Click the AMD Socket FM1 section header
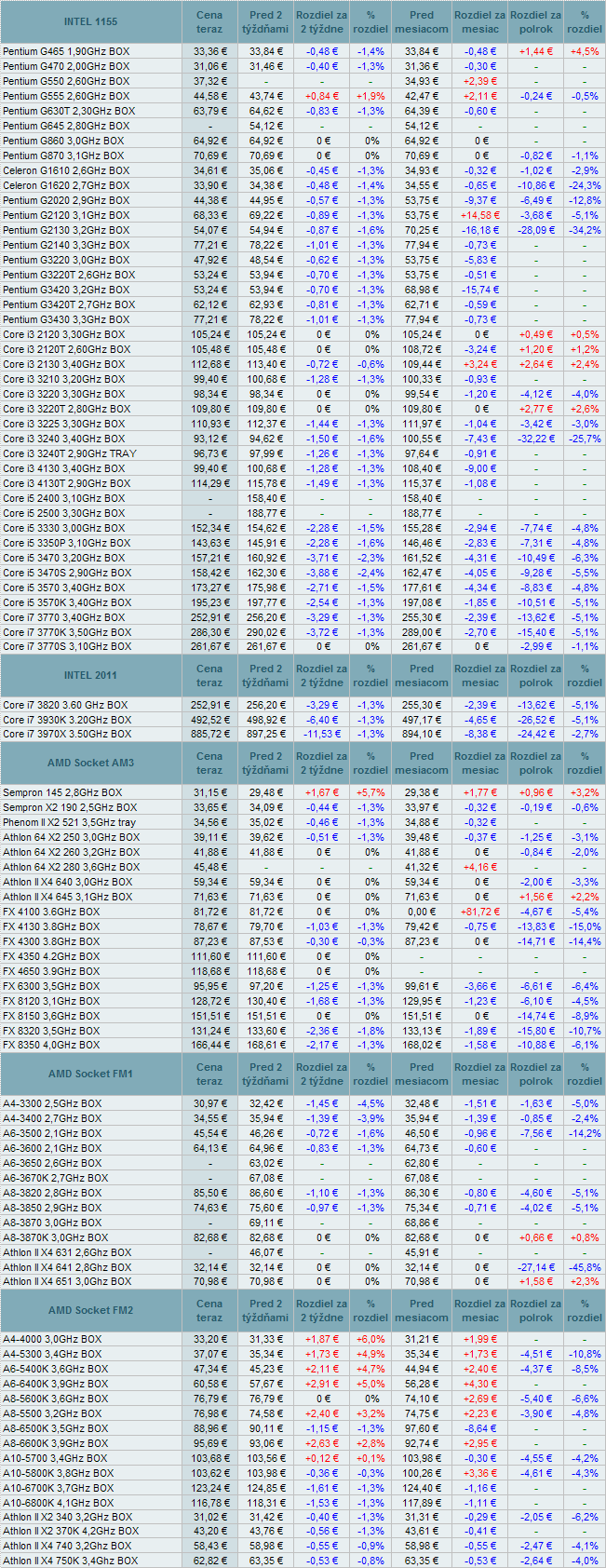The width and height of the screenshot is (606, 1568). [x=91, y=1074]
